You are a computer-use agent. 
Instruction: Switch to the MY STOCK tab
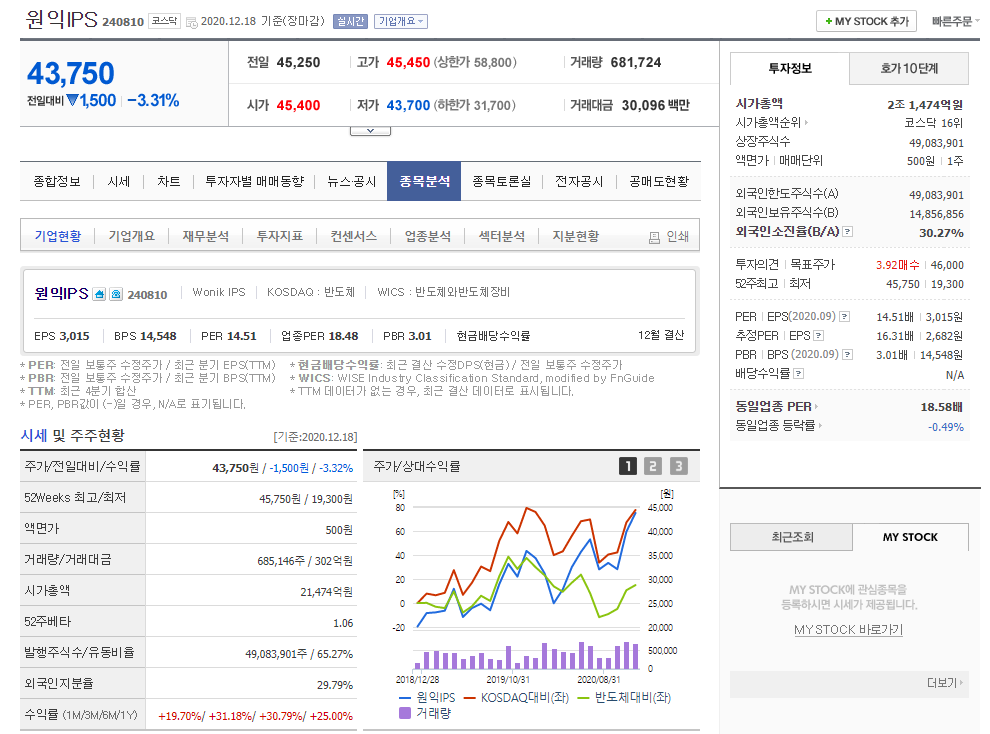pyautogui.click(x=910, y=537)
